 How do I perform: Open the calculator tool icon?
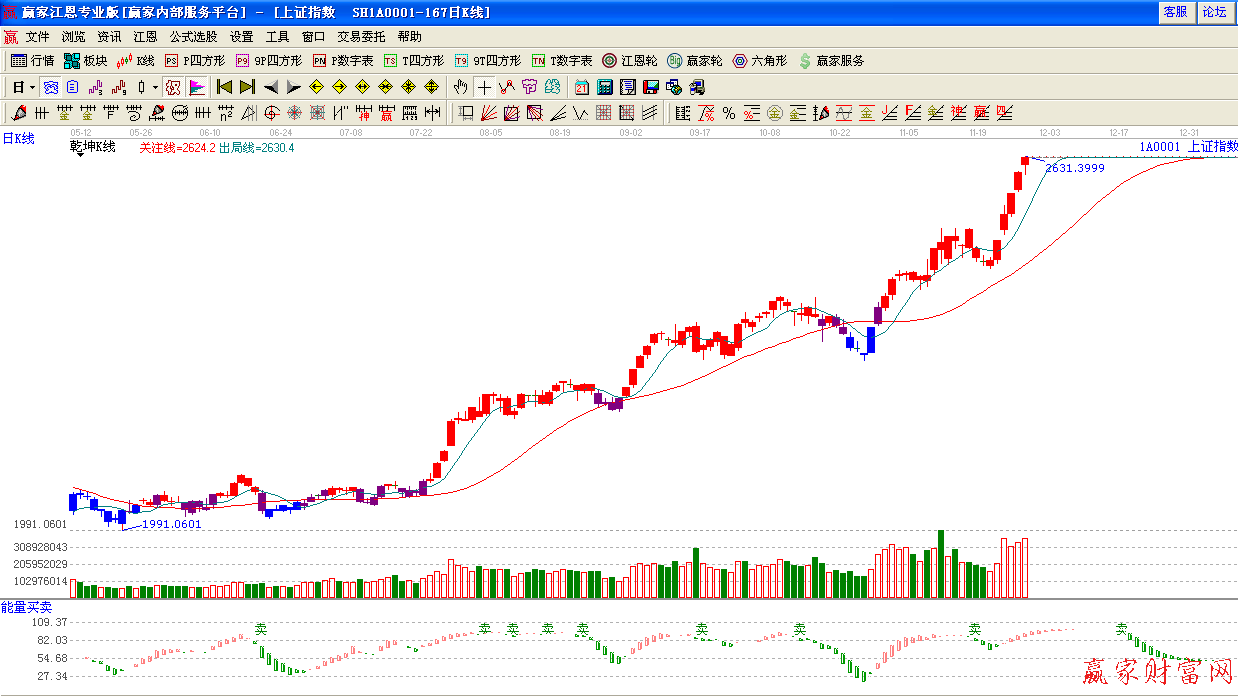click(605, 87)
